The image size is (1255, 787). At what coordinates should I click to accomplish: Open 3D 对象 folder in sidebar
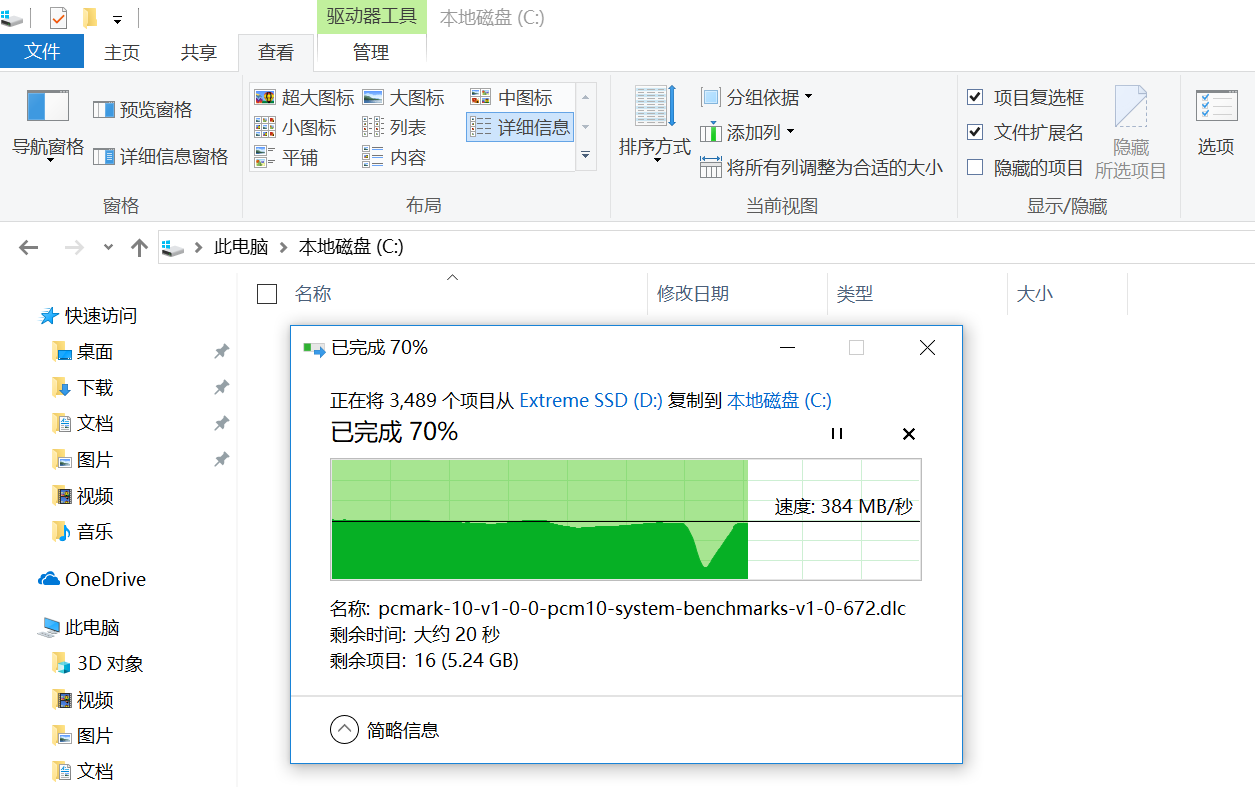pos(98,663)
